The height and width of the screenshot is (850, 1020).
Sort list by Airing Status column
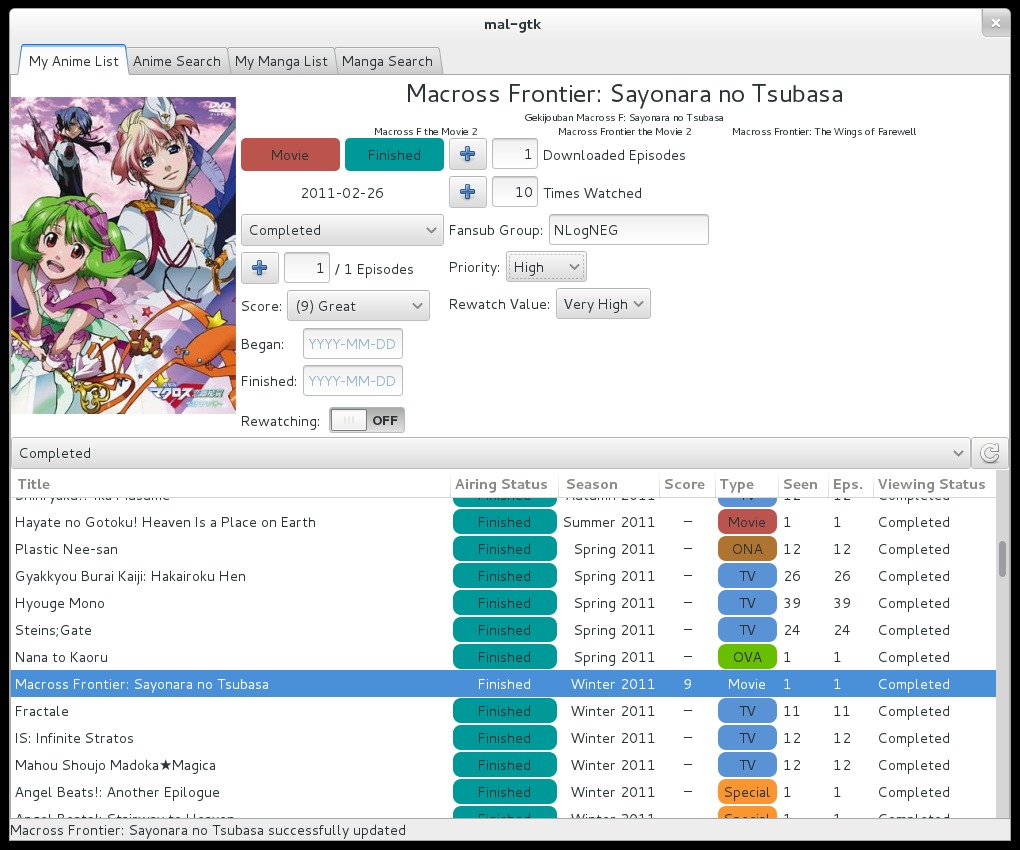coord(505,485)
